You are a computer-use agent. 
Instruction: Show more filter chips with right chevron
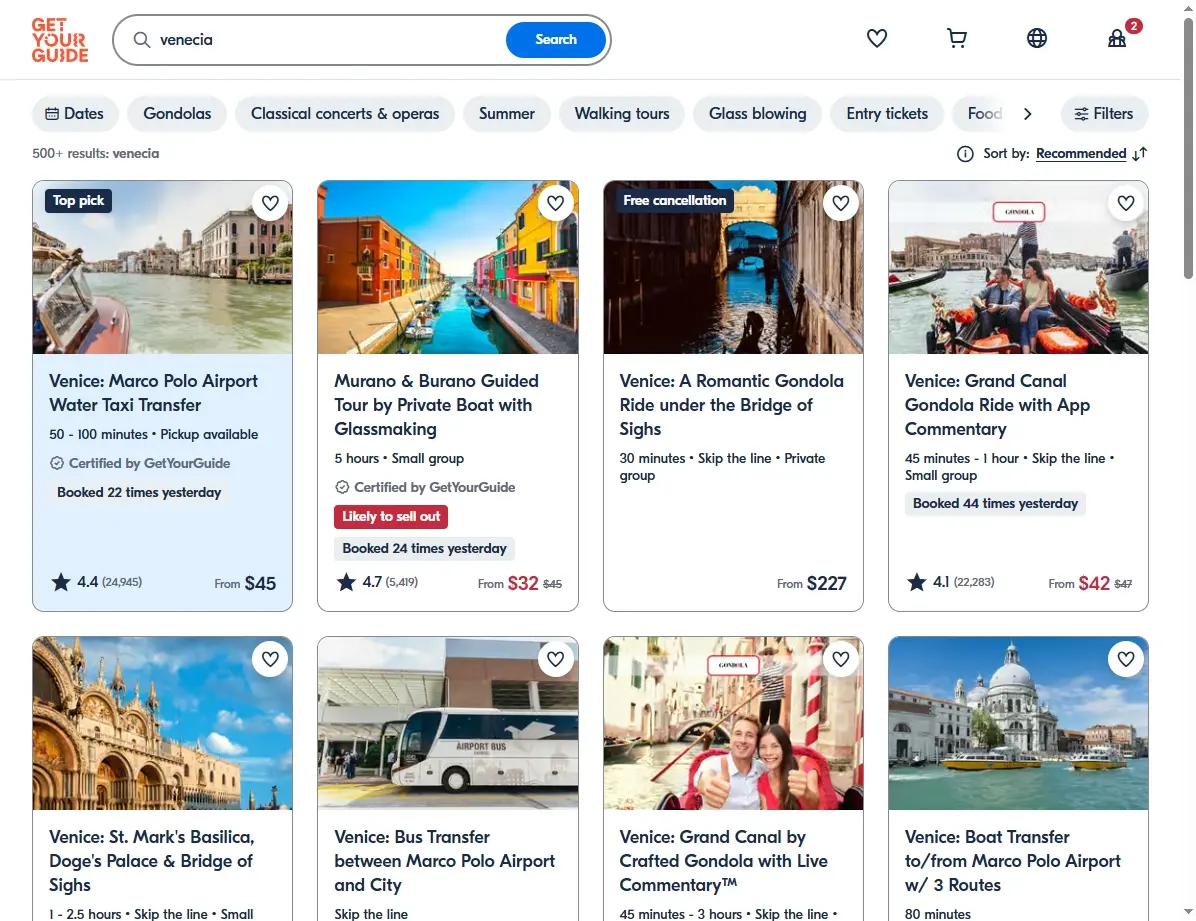(1027, 114)
